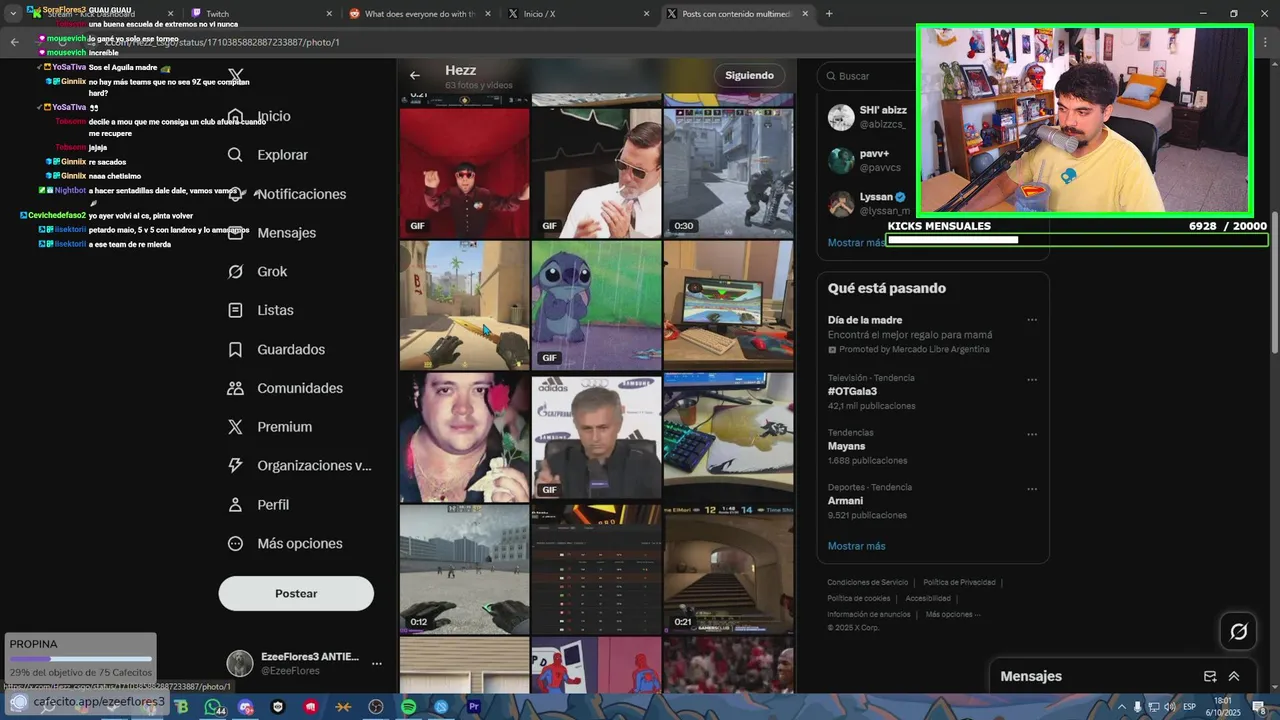This screenshot has height=720, width=1280.
Task: Close the Inicio / X tab
Action: click(646, 14)
